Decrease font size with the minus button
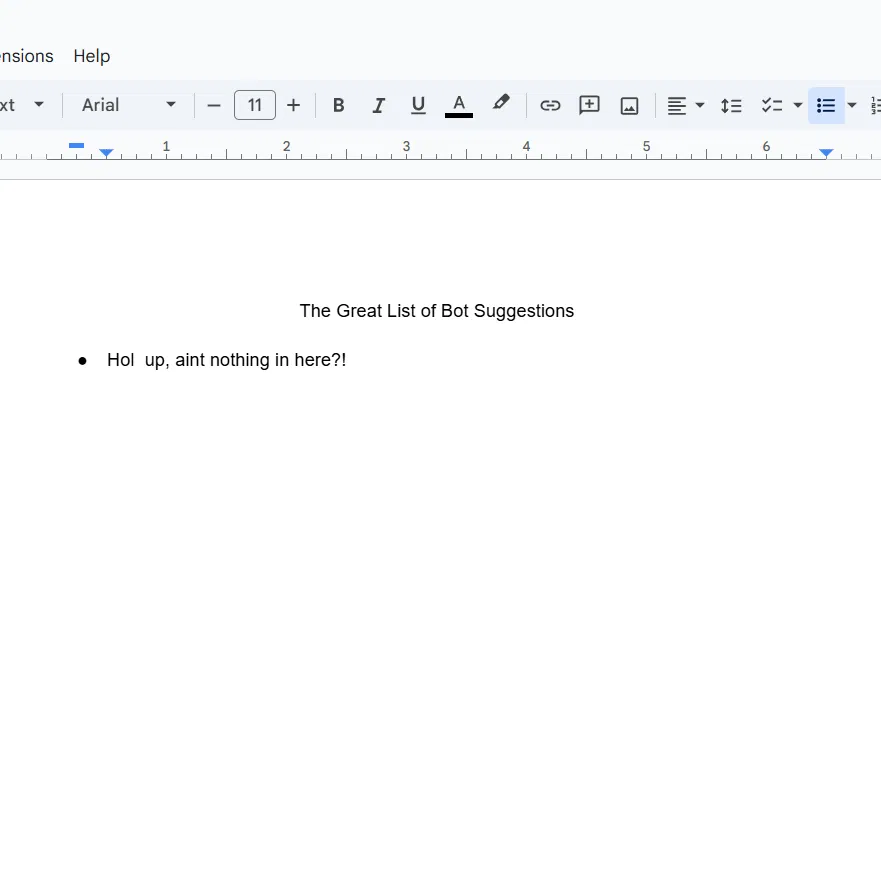Viewport: 881px width, 881px height. click(214, 106)
